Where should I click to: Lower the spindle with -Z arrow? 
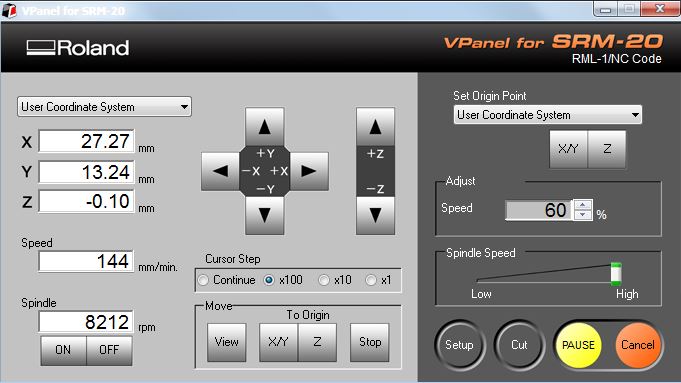(x=375, y=215)
